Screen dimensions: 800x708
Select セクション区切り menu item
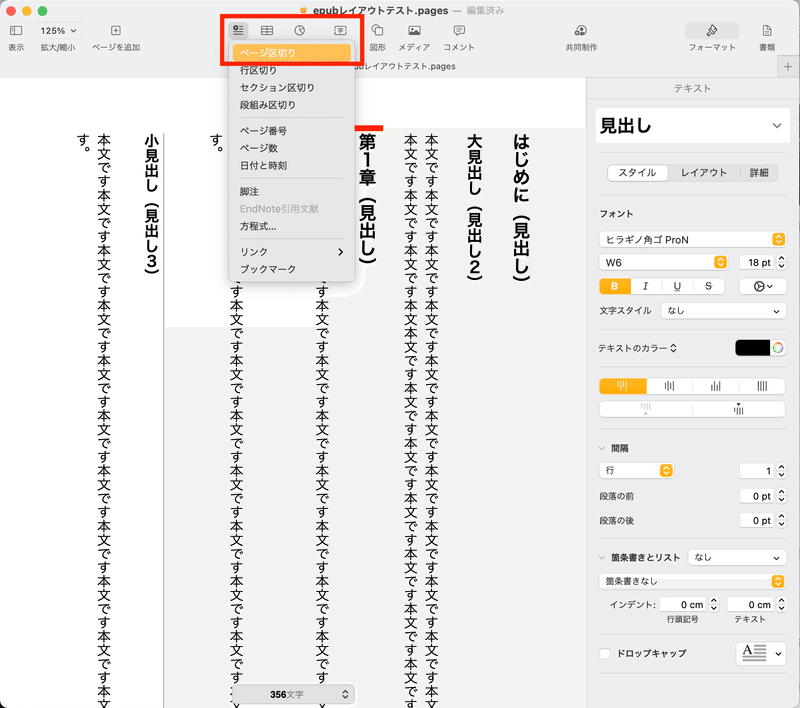[x=291, y=88]
